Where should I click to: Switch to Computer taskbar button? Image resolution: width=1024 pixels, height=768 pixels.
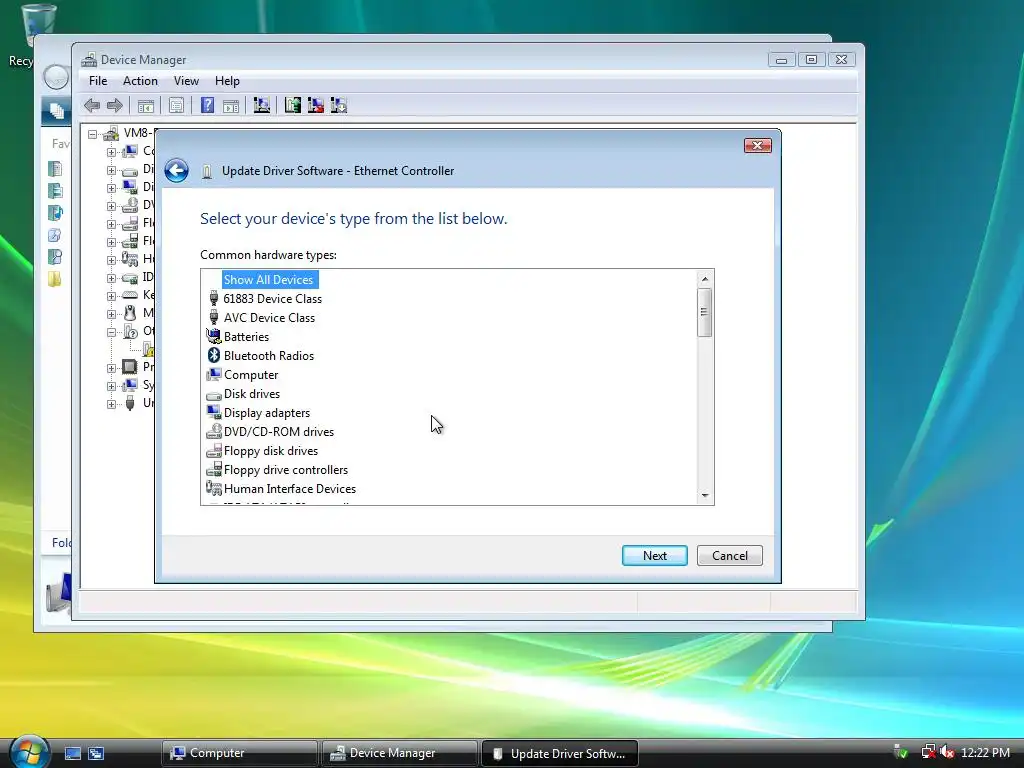pos(240,753)
